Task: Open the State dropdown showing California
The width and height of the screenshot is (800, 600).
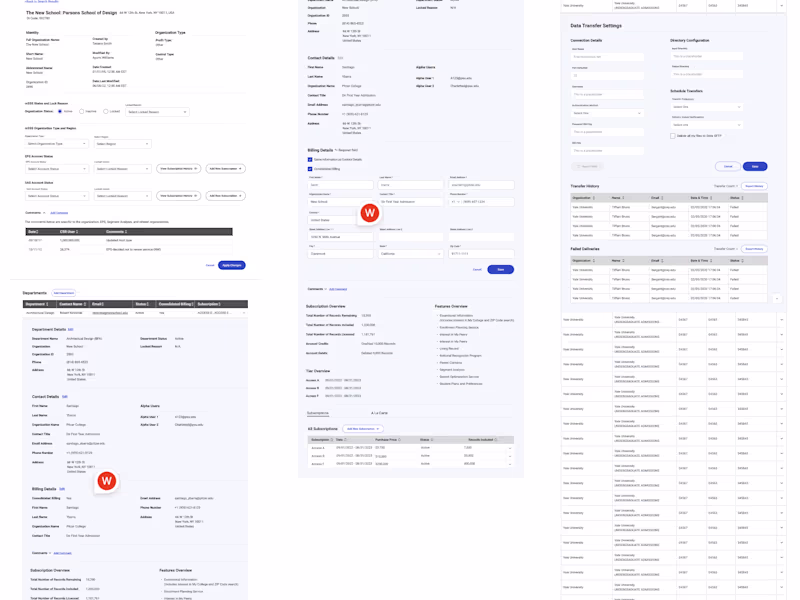Action: (x=410, y=254)
